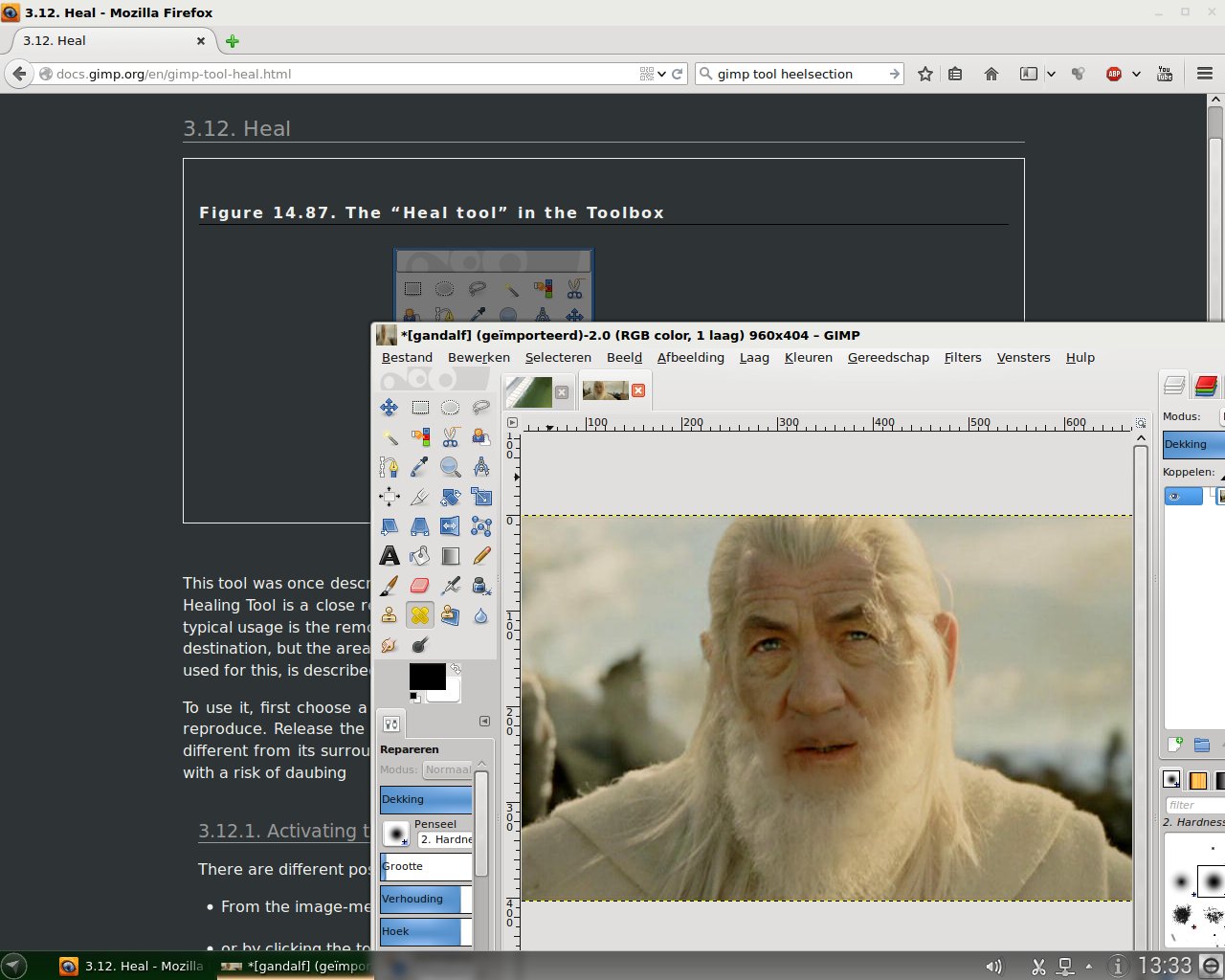Adjust the Hoek angle slider
The width and height of the screenshot is (1225, 980).
click(426, 931)
